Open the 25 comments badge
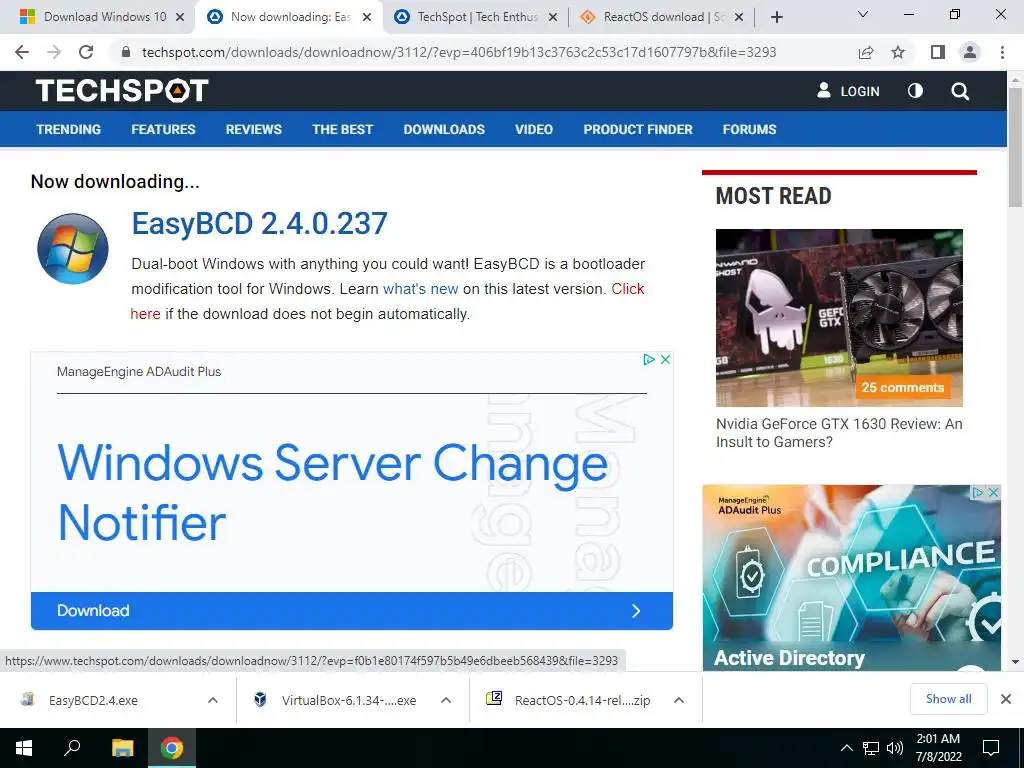Viewport: 1024px width, 768px height. (x=903, y=387)
